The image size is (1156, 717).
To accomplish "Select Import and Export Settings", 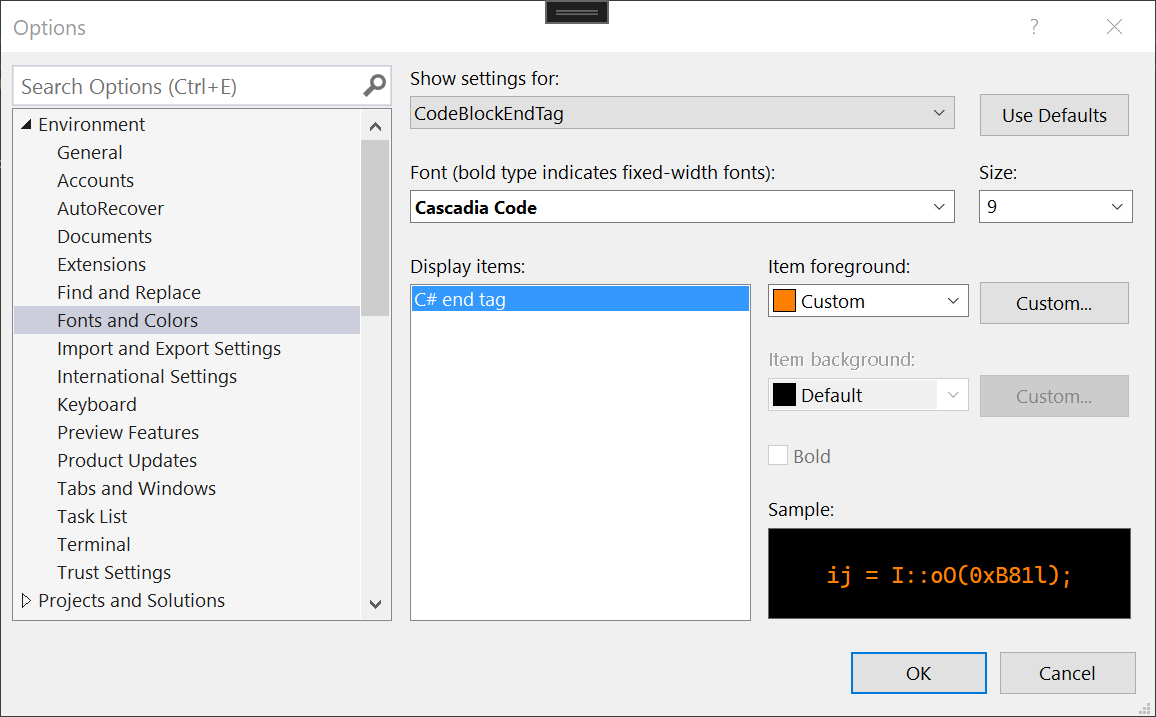I will tap(169, 349).
